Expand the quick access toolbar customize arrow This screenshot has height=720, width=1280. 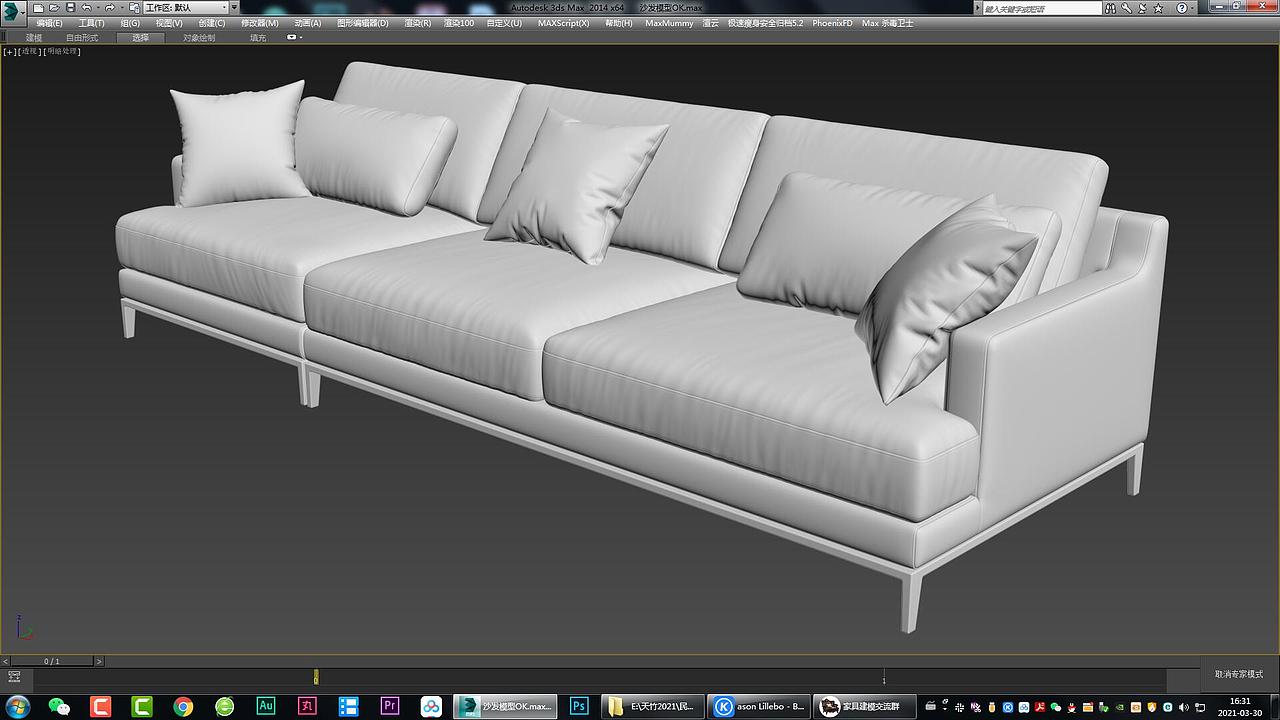(234, 8)
